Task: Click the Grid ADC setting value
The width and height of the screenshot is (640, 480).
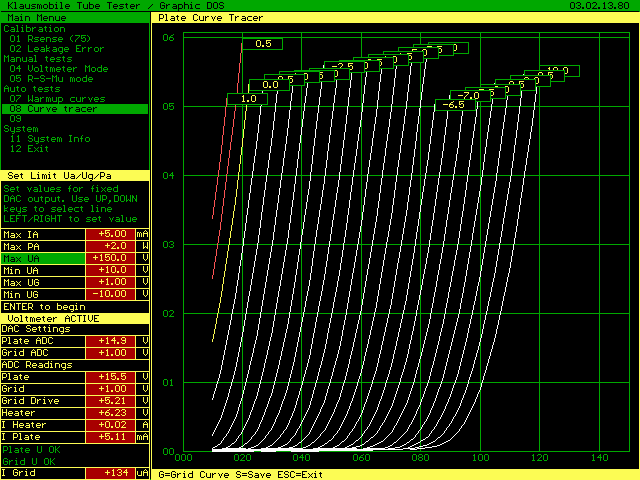Action: click(111, 352)
